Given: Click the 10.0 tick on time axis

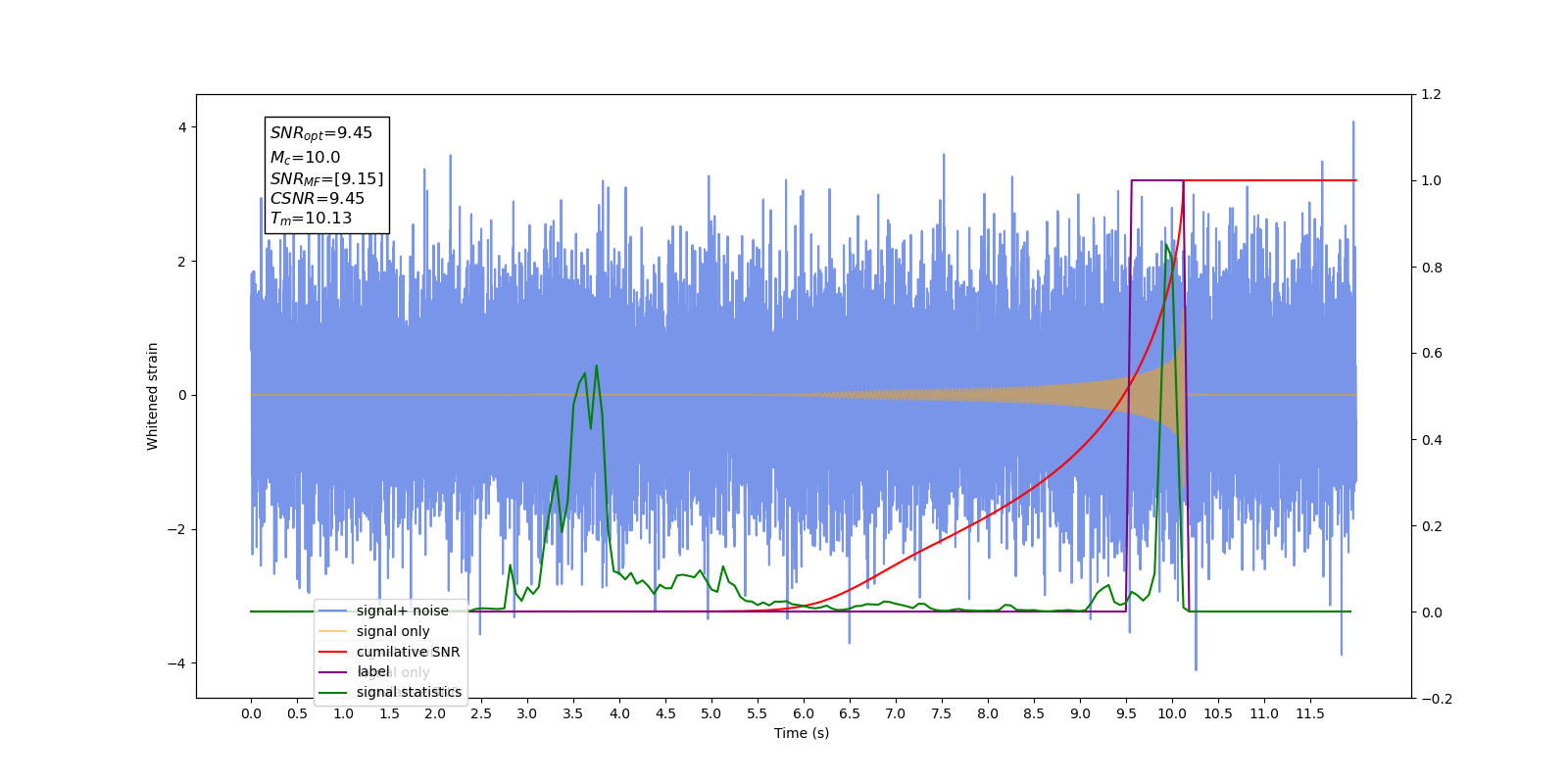Looking at the screenshot, I should [x=1172, y=713].
